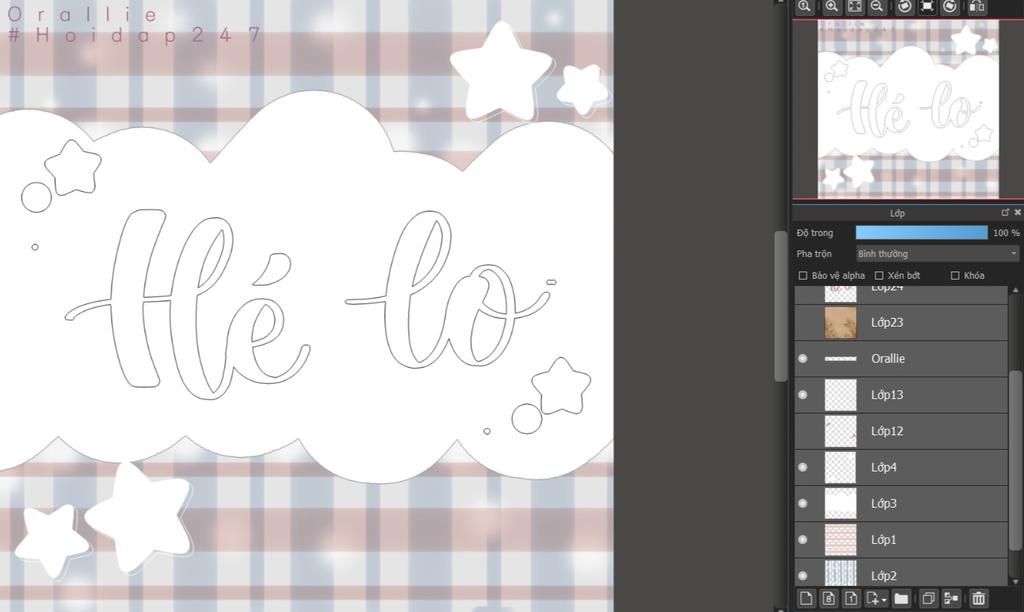Click the Orallie layer thumbnail
This screenshot has width=1024, height=612.
(x=840, y=359)
